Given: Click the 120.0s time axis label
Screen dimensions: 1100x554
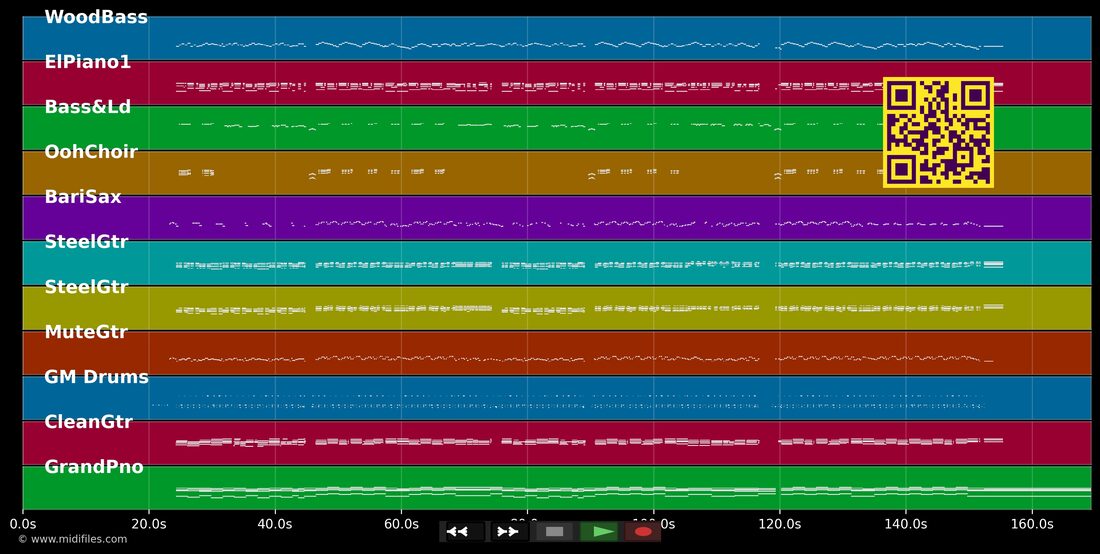Looking at the screenshot, I should coord(779,524).
